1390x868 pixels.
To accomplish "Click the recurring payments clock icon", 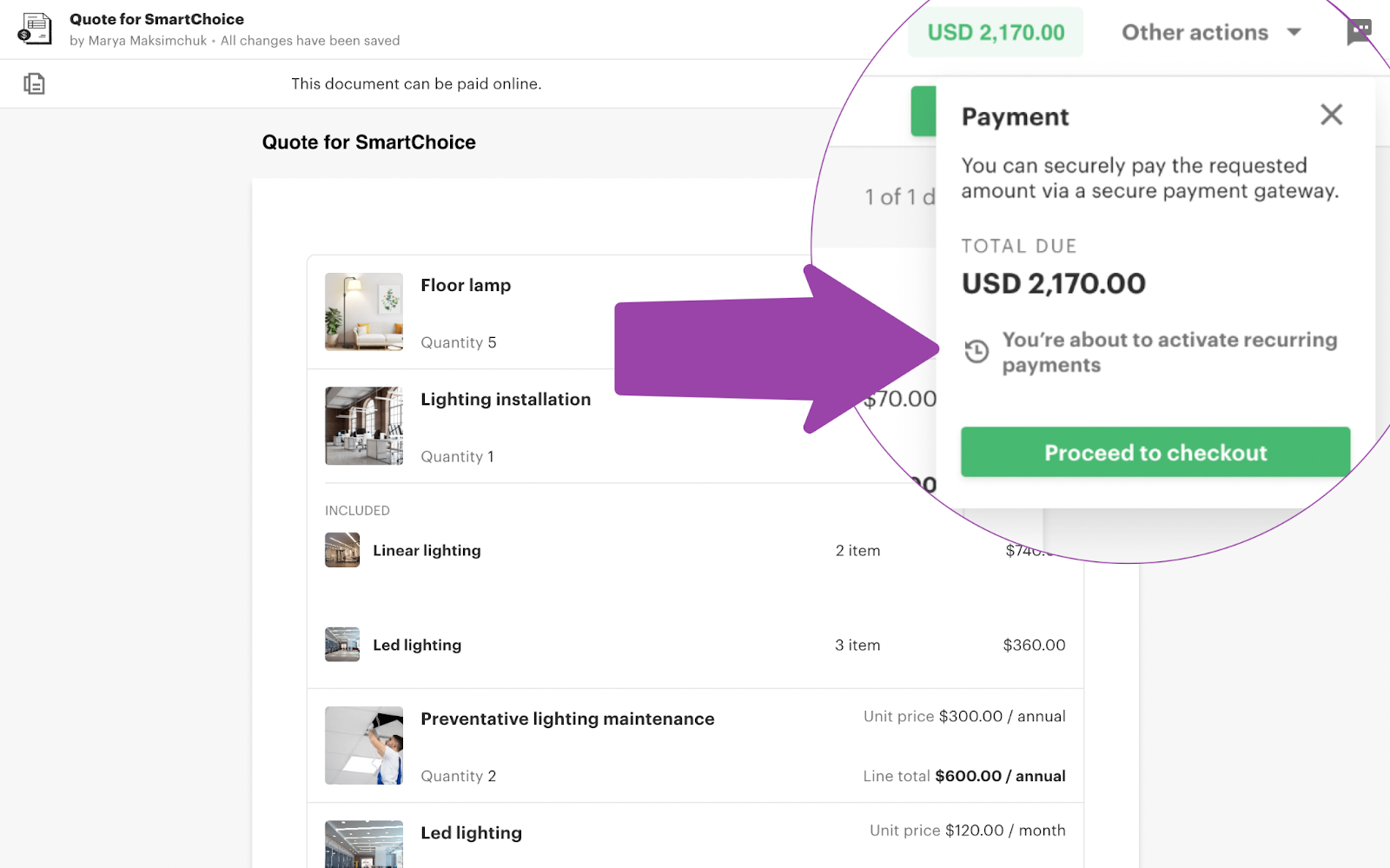I will point(976,351).
